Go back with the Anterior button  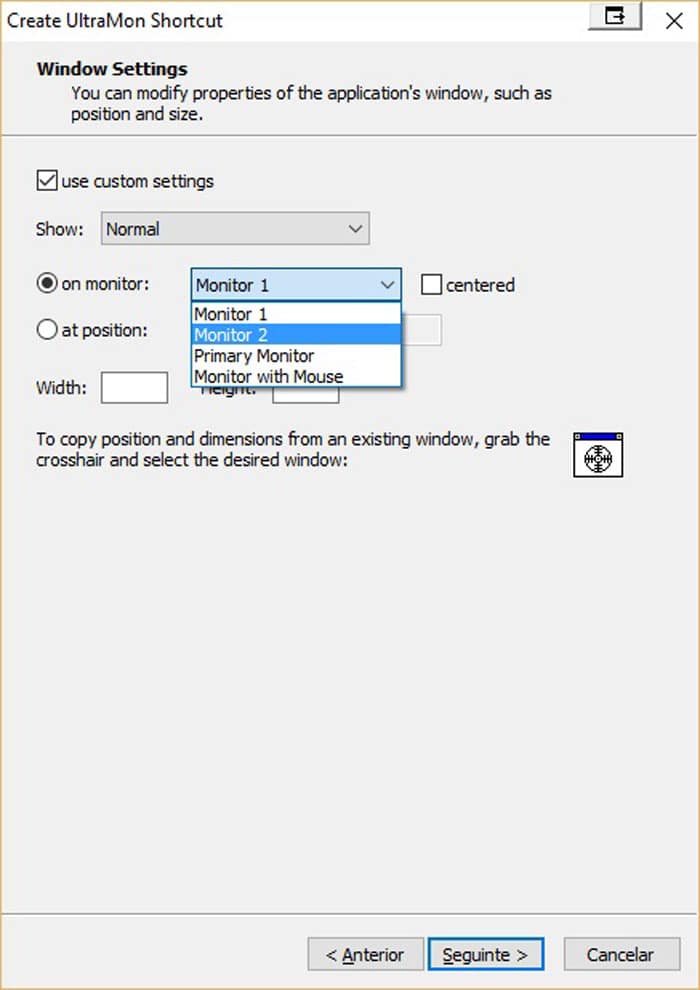[364, 955]
